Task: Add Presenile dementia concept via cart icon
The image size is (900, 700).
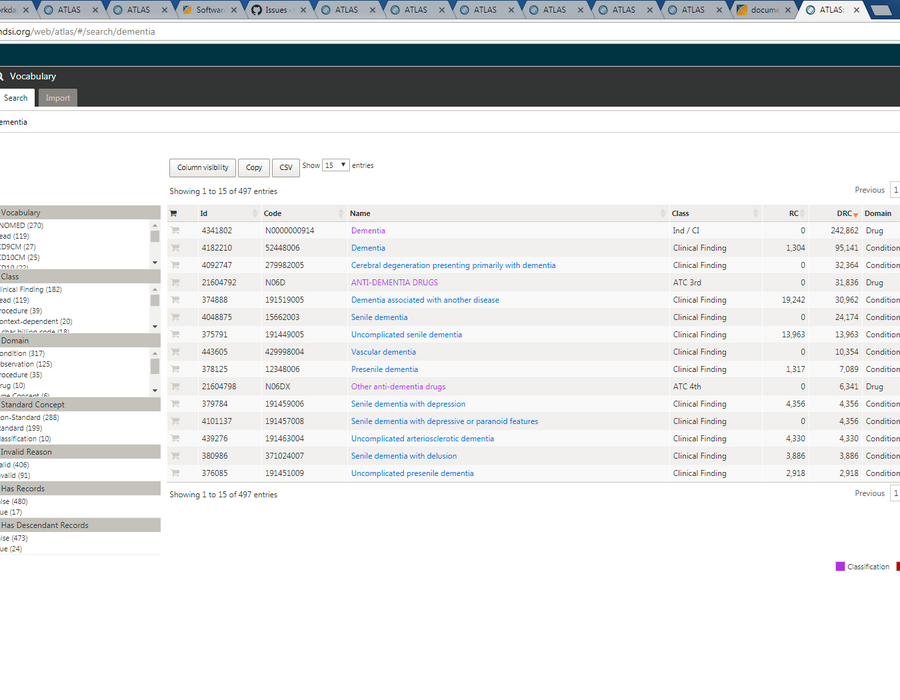Action: 175,369
